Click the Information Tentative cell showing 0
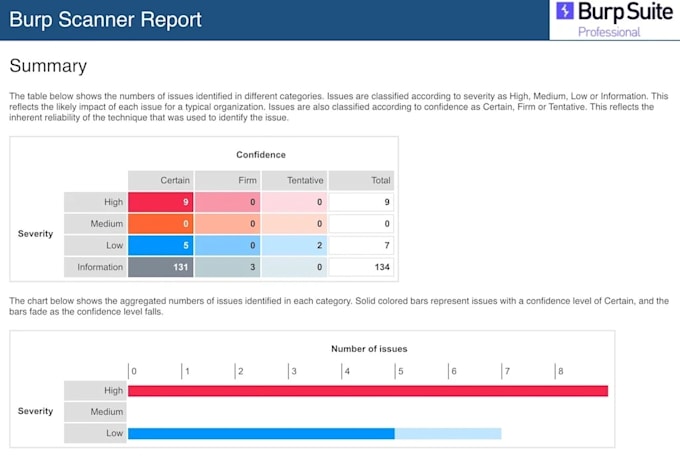This screenshot has width=680, height=460. point(294,267)
